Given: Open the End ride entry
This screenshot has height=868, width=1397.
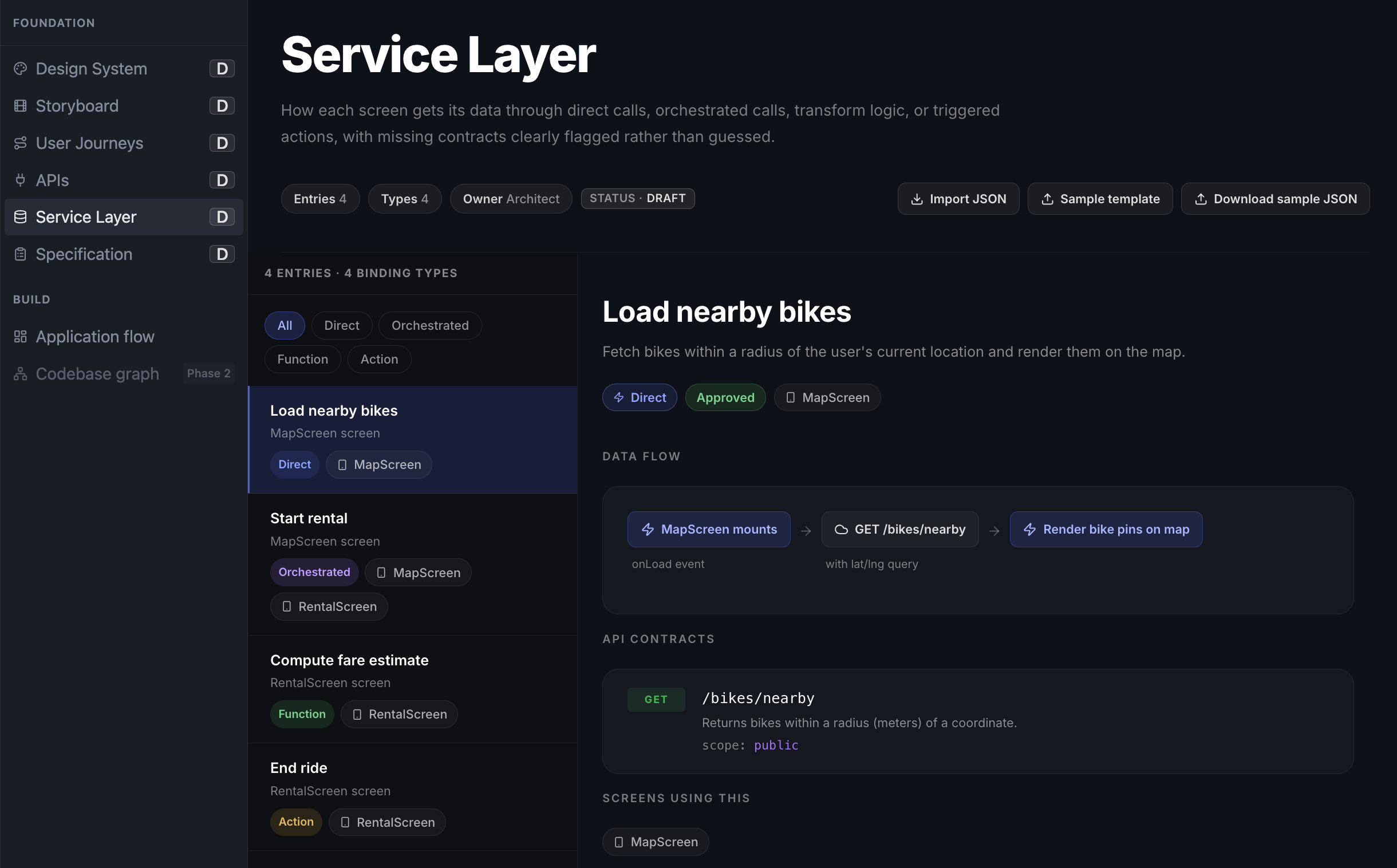Looking at the screenshot, I should click(x=413, y=798).
